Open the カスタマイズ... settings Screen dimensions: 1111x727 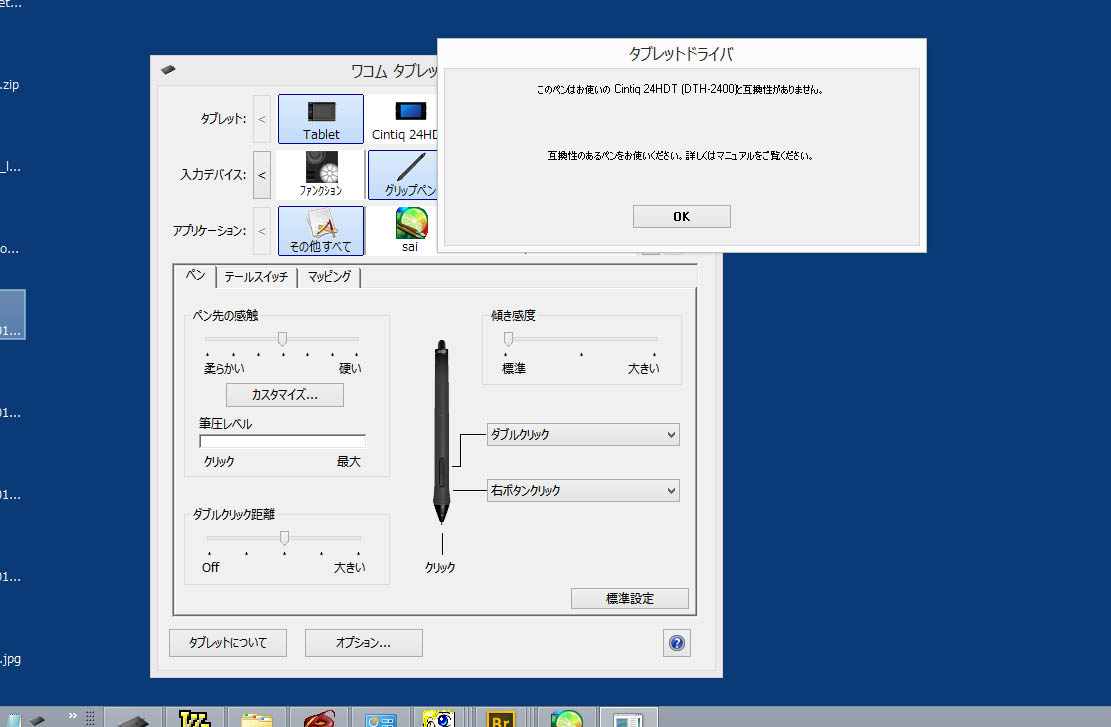pyautogui.click(x=285, y=395)
